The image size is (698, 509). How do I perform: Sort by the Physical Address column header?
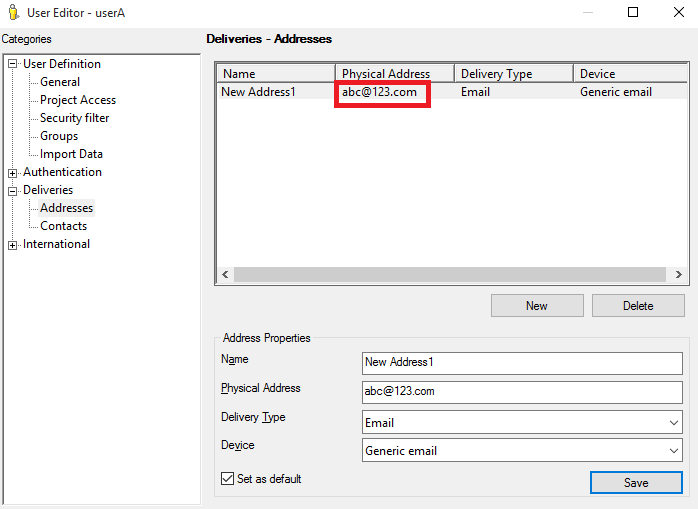click(394, 74)
